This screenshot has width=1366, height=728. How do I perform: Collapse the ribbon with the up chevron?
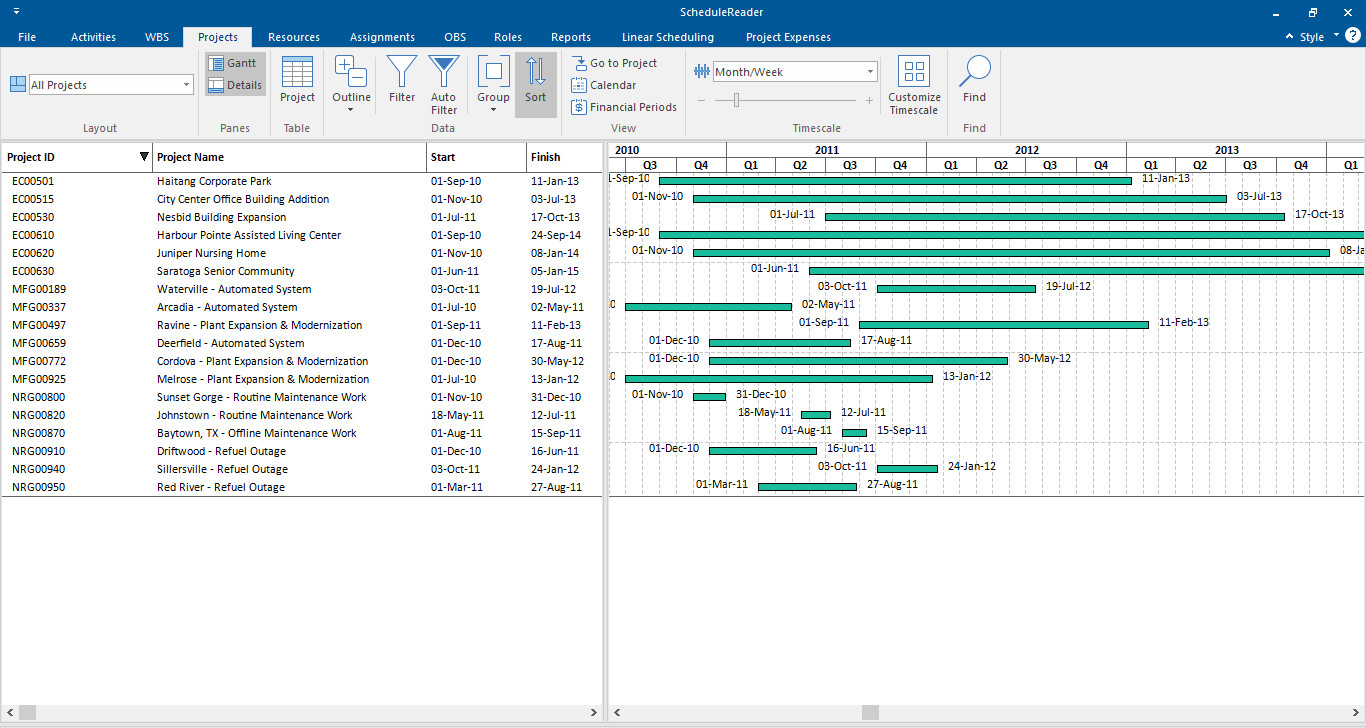click(1290, 37)
